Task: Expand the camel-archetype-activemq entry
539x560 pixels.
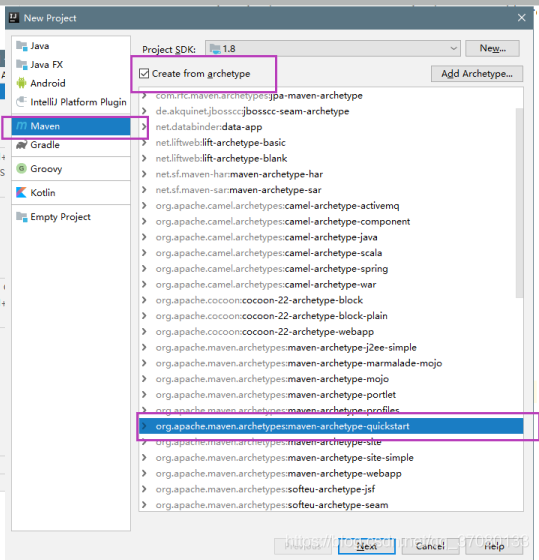Action: (144, 205)
